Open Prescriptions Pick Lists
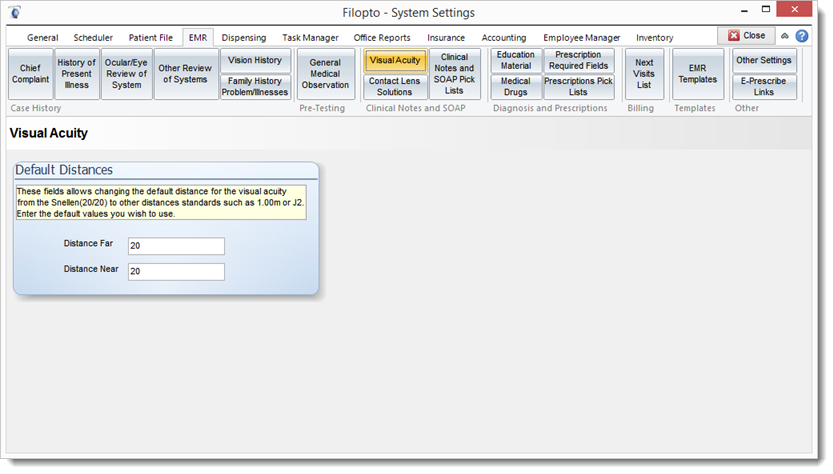Viewport: 833px width, 474px height. pyautogui.click(x=579, y=87)
